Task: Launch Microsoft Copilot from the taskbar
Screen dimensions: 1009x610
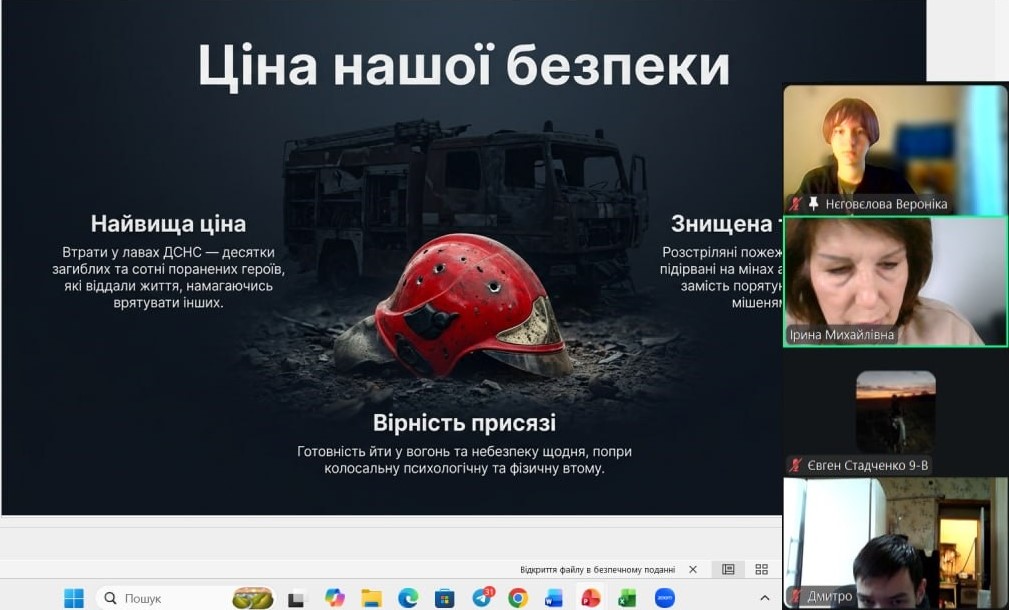Action: (x=335, y=598)
